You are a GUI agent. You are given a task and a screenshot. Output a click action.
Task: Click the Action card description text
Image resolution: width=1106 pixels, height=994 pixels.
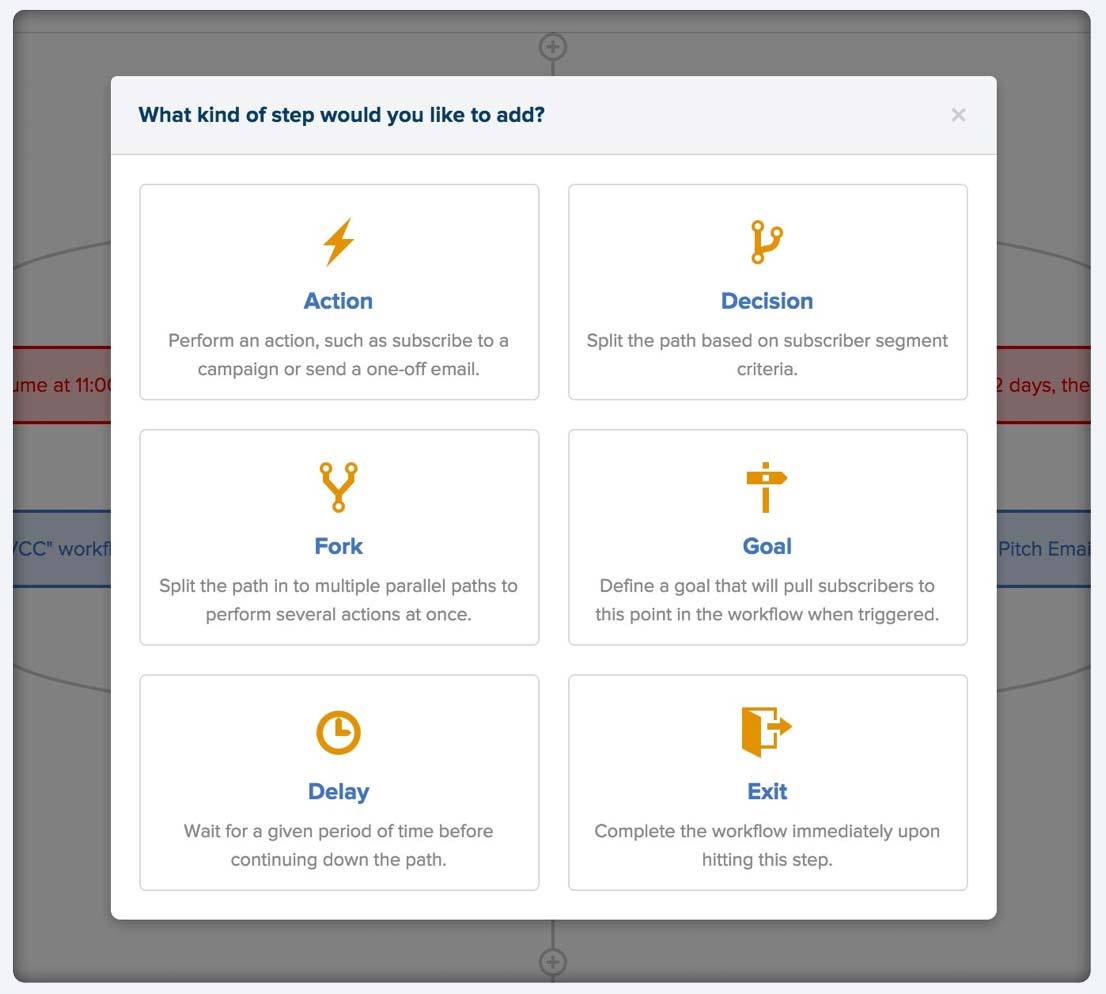point(338,354)
